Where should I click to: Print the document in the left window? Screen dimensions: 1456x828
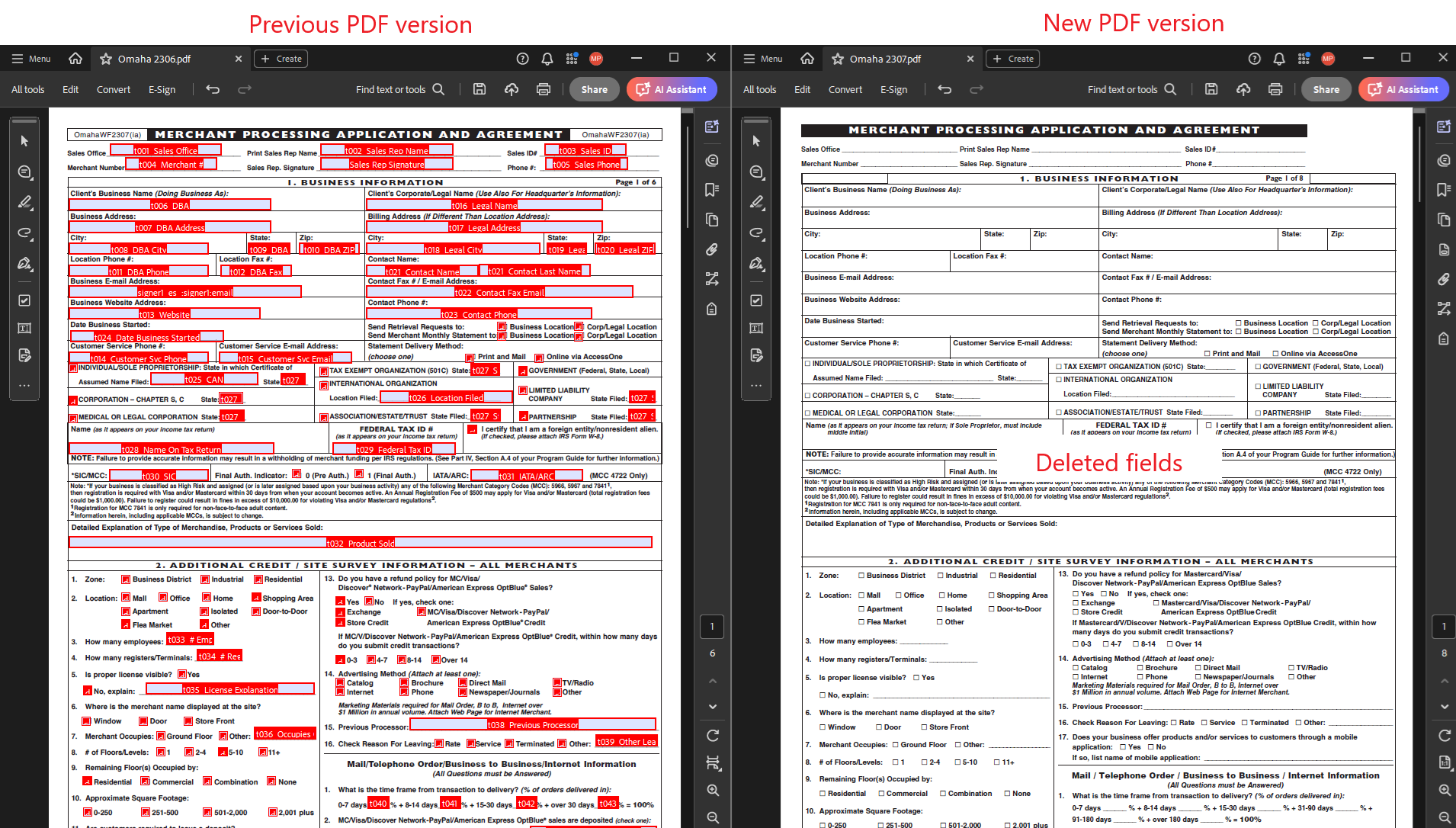coord(544,89)
